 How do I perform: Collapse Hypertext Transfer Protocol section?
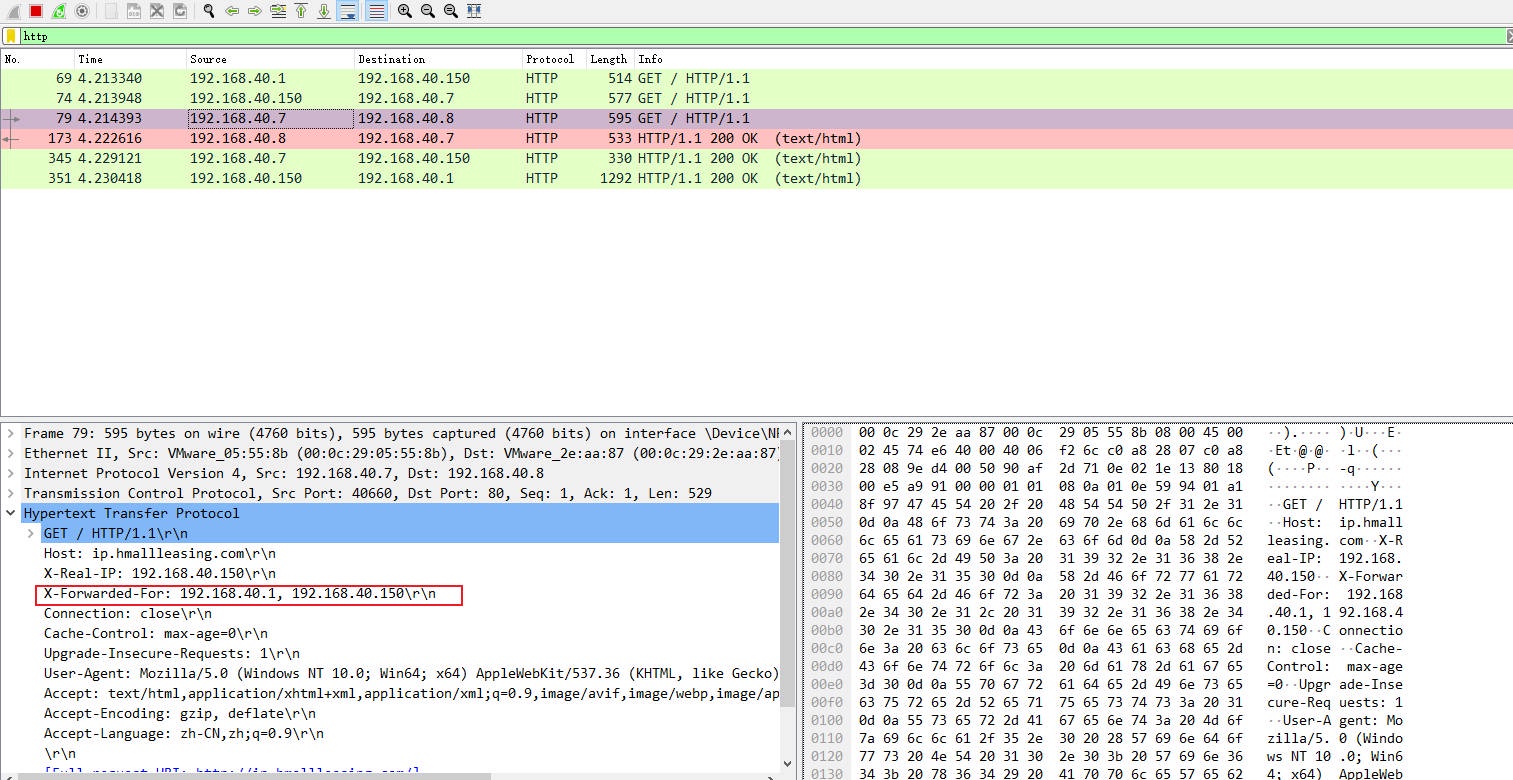11,514
